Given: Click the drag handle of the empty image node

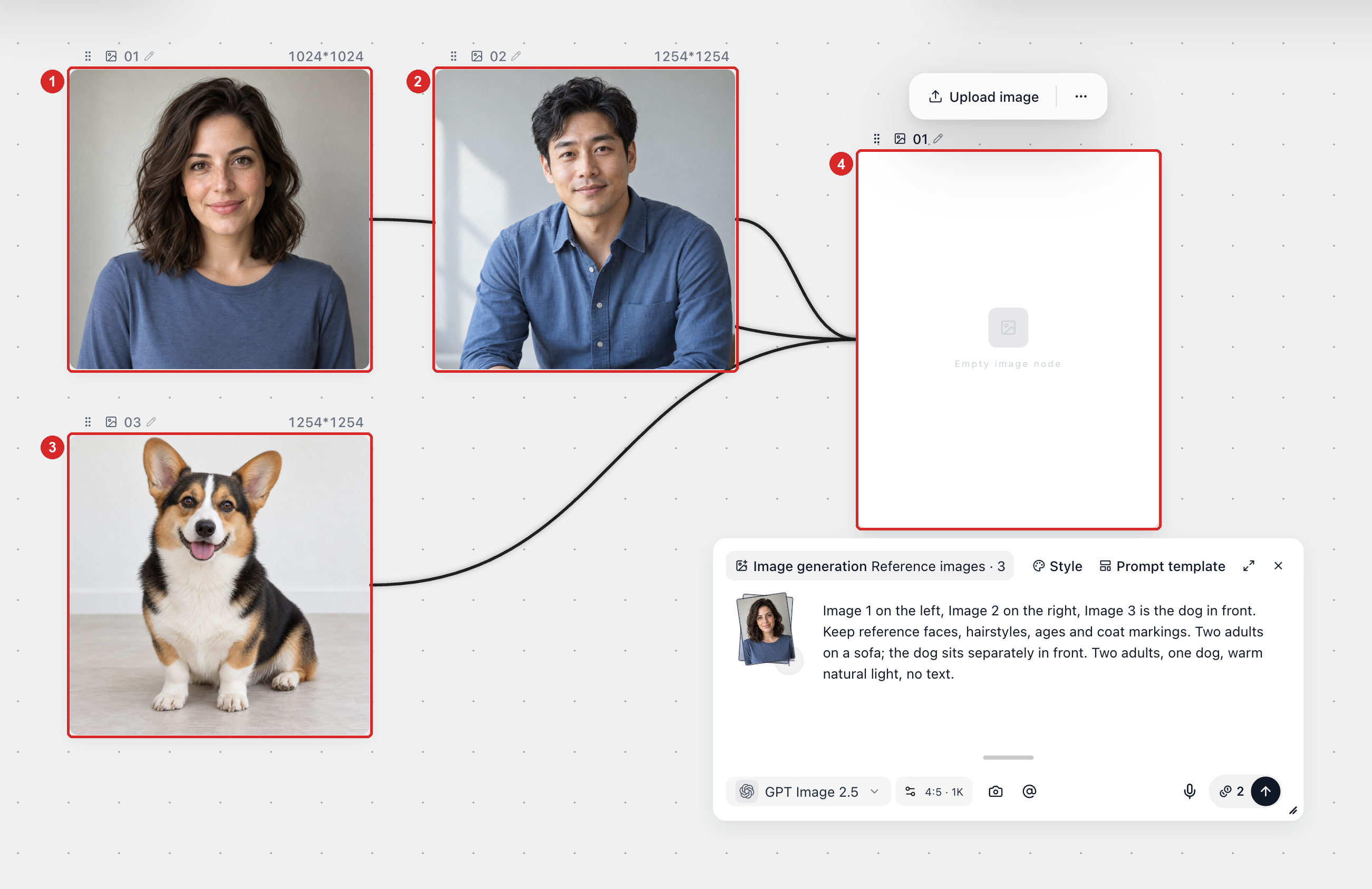Looking at the screenshot, I should 877,139.
